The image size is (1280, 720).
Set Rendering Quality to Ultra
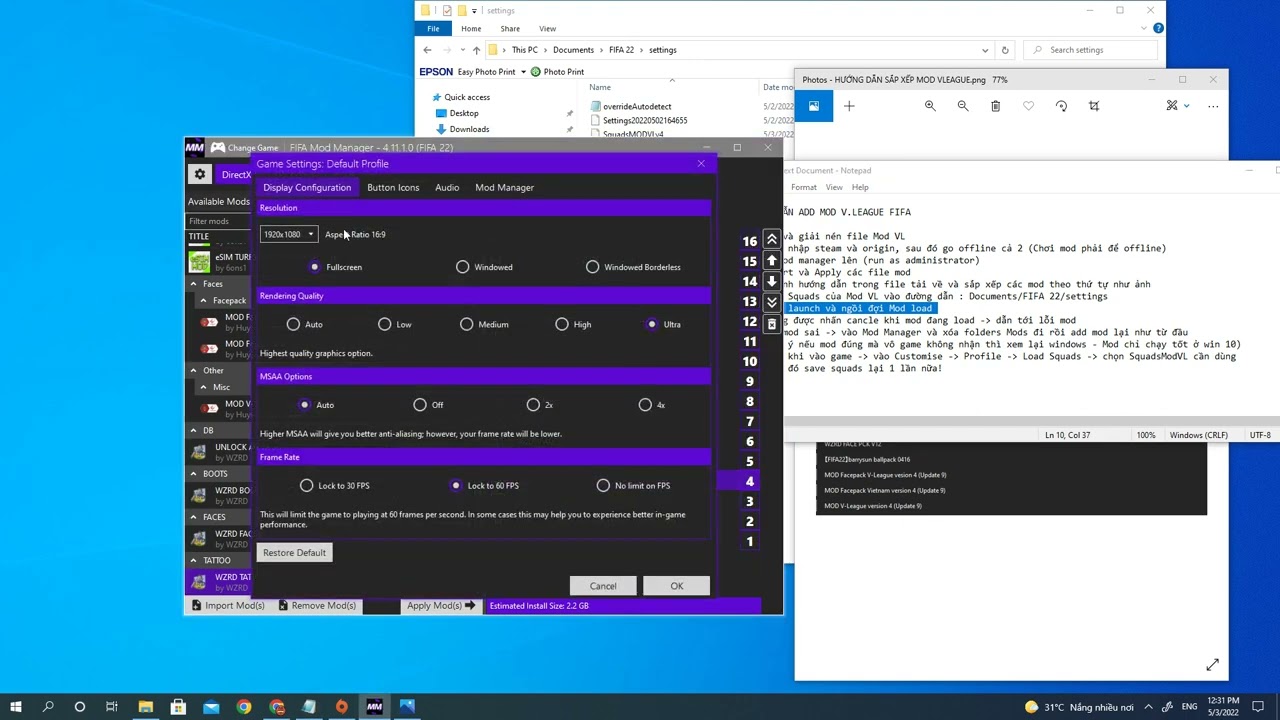[x=663, y=324]
